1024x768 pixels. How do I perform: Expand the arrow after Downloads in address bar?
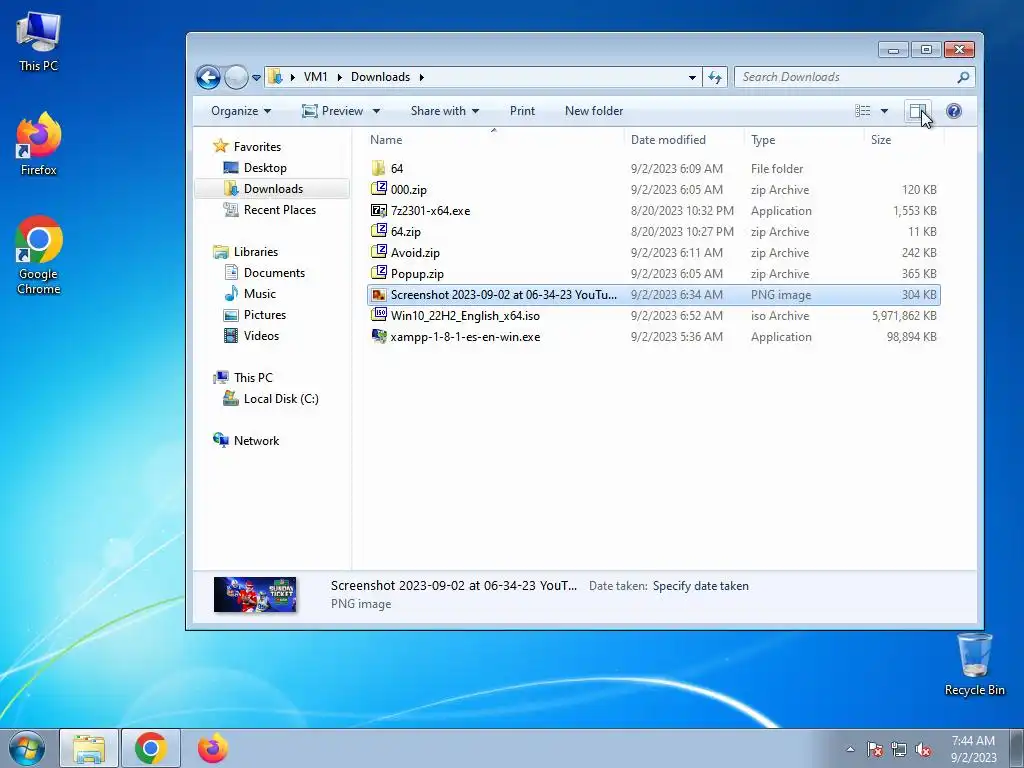(422, 77)
